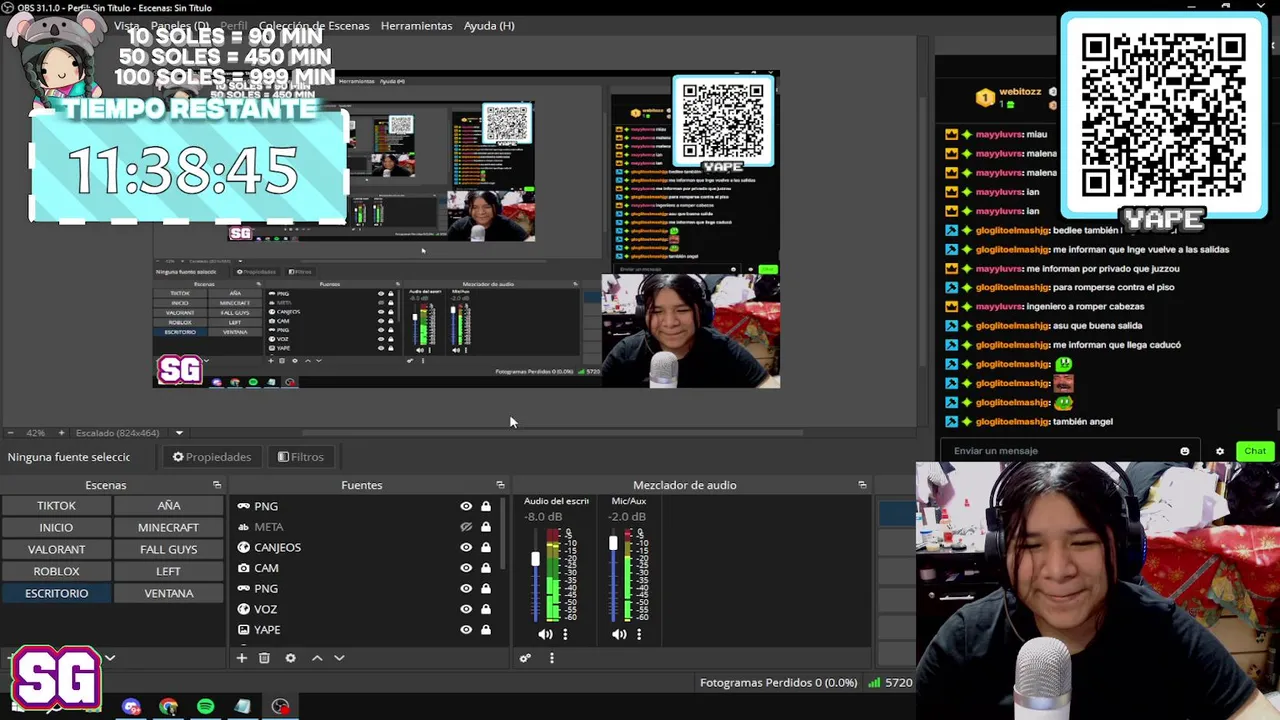The height and width of the screenshot is (720, 1280).
Task: Unlock the CAM source
Action: click(486, 568)
